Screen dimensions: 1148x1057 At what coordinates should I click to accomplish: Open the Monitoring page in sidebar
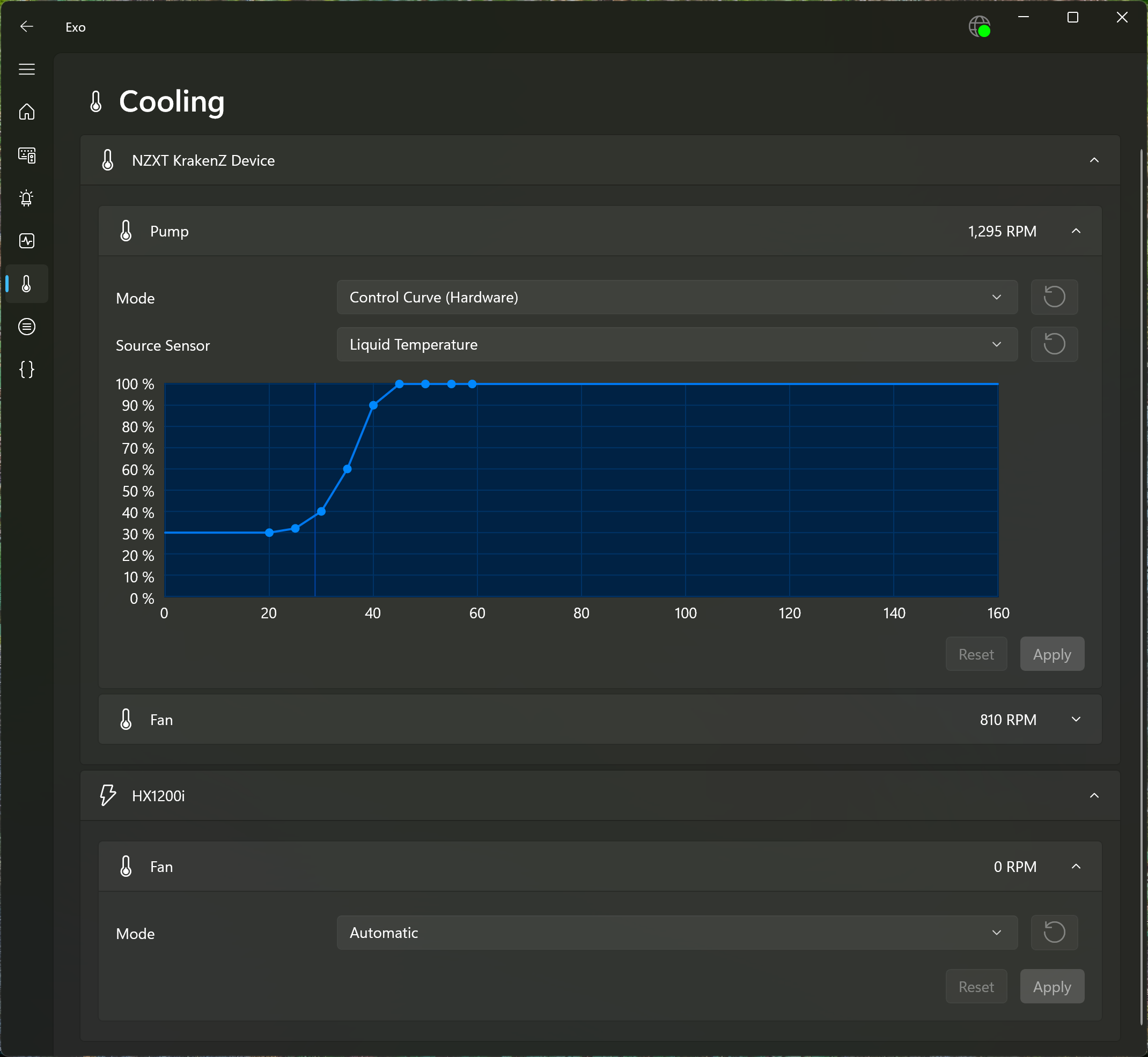[27, 241]
